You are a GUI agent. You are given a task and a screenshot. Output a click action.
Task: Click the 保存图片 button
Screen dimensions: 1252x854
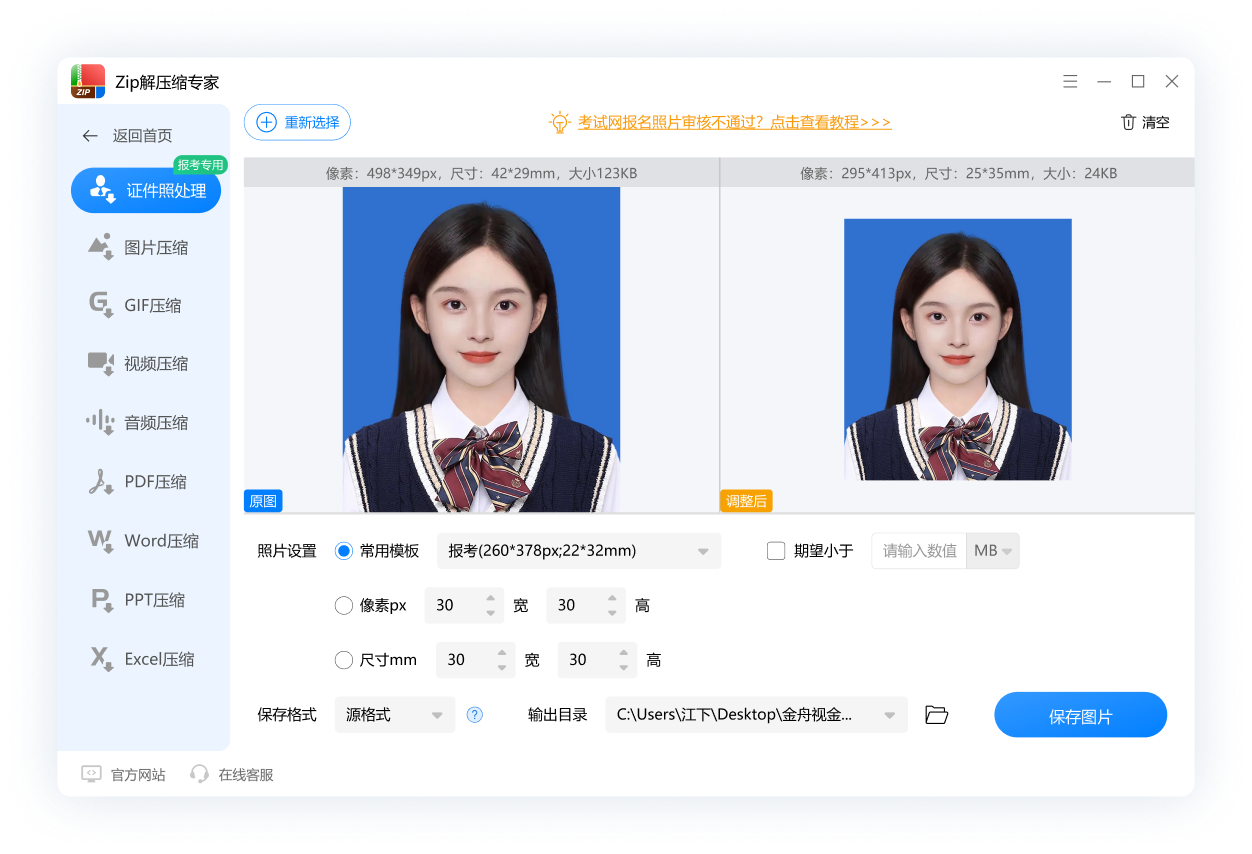click(x=1080, y=716)
